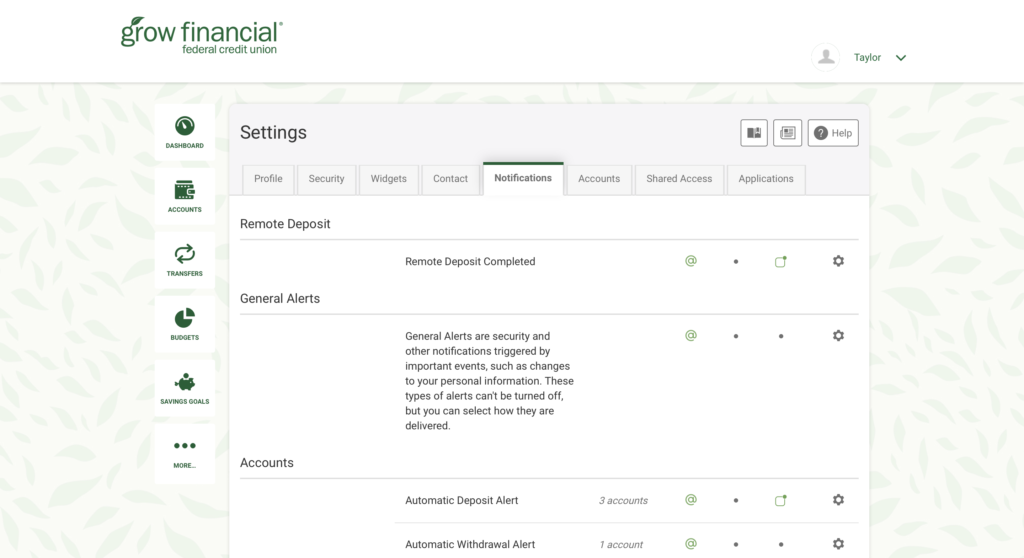Toggle email delivery for General Alerts

[690, 336]
